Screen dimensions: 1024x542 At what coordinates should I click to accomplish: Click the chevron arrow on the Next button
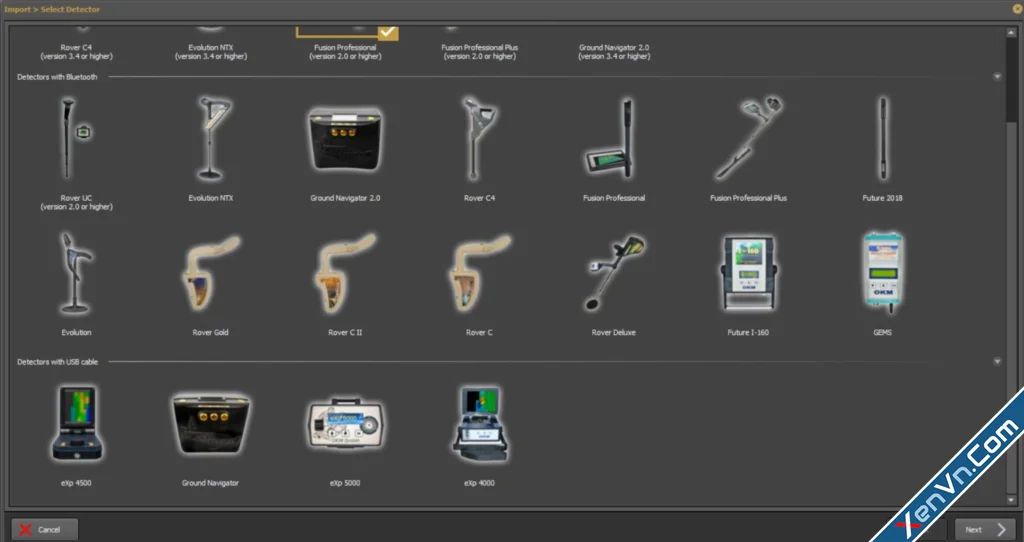point(1001,530)
